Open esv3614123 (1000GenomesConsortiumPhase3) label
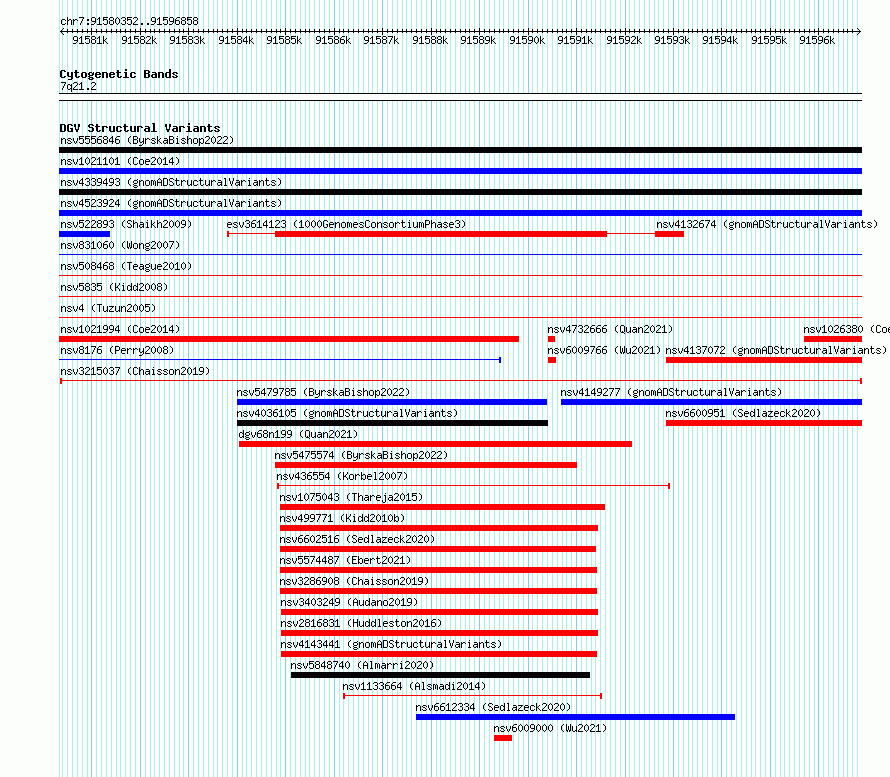The height and width of the screenshot is (777, 890). pyautogui.click(x=346, y=224)
